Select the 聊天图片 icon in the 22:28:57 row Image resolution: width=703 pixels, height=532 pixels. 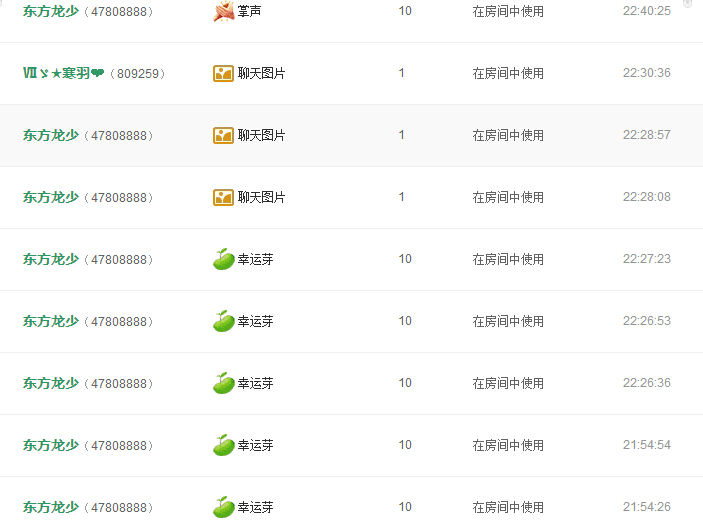pyautogui.click(x=223, y=135)
